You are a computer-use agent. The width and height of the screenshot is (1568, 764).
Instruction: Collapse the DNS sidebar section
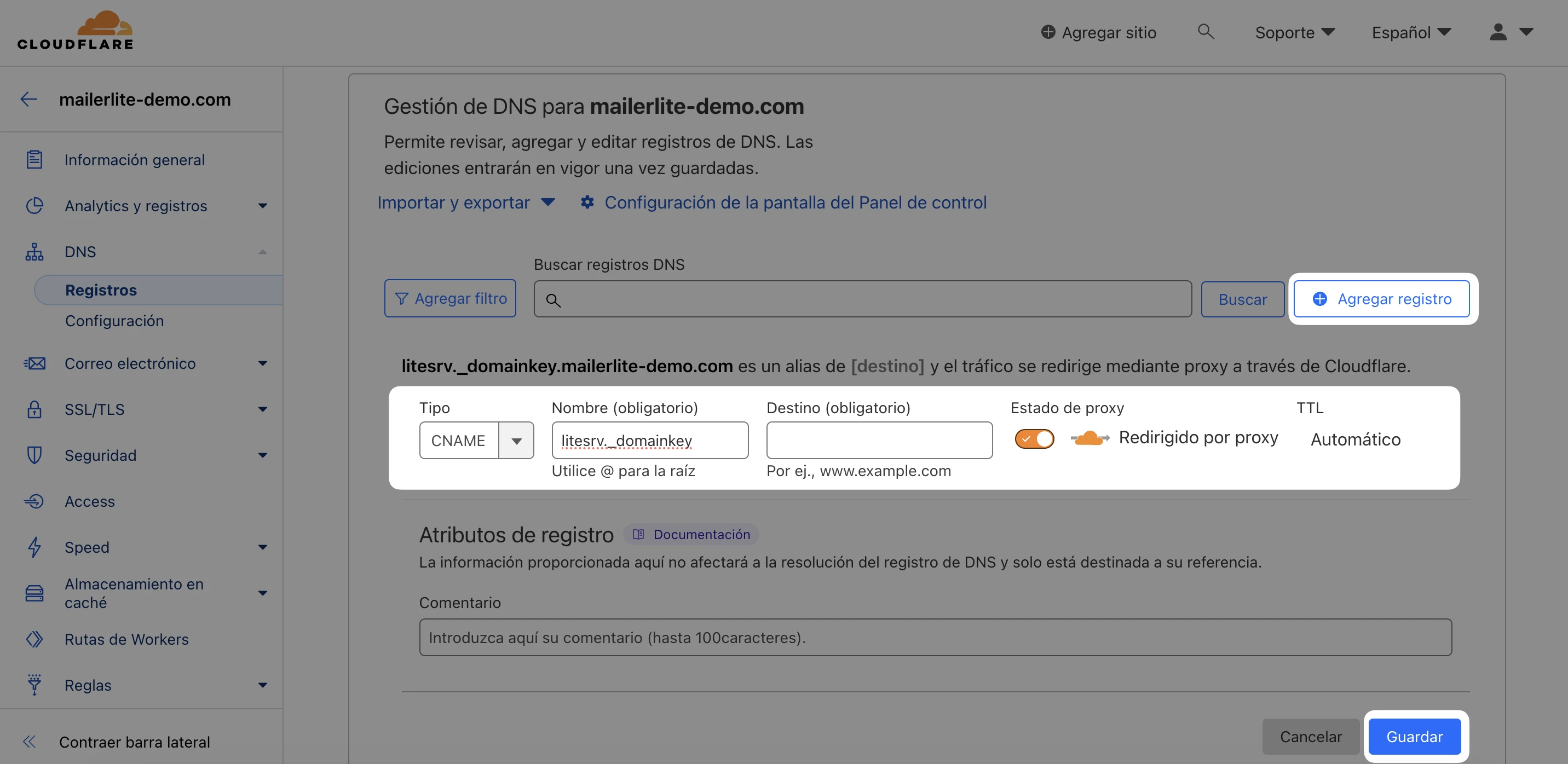(262, 252)
